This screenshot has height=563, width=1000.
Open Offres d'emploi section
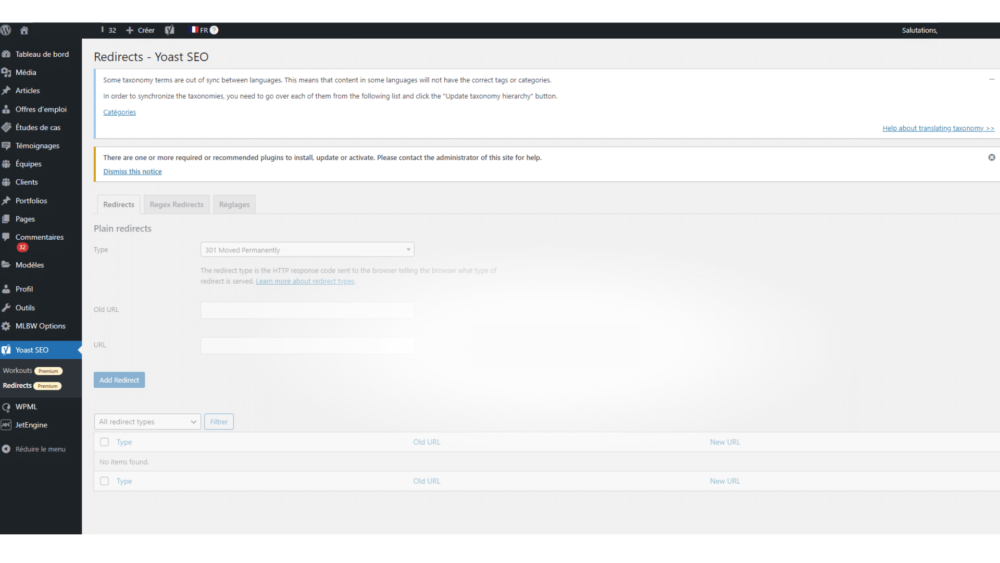point(41,109)
